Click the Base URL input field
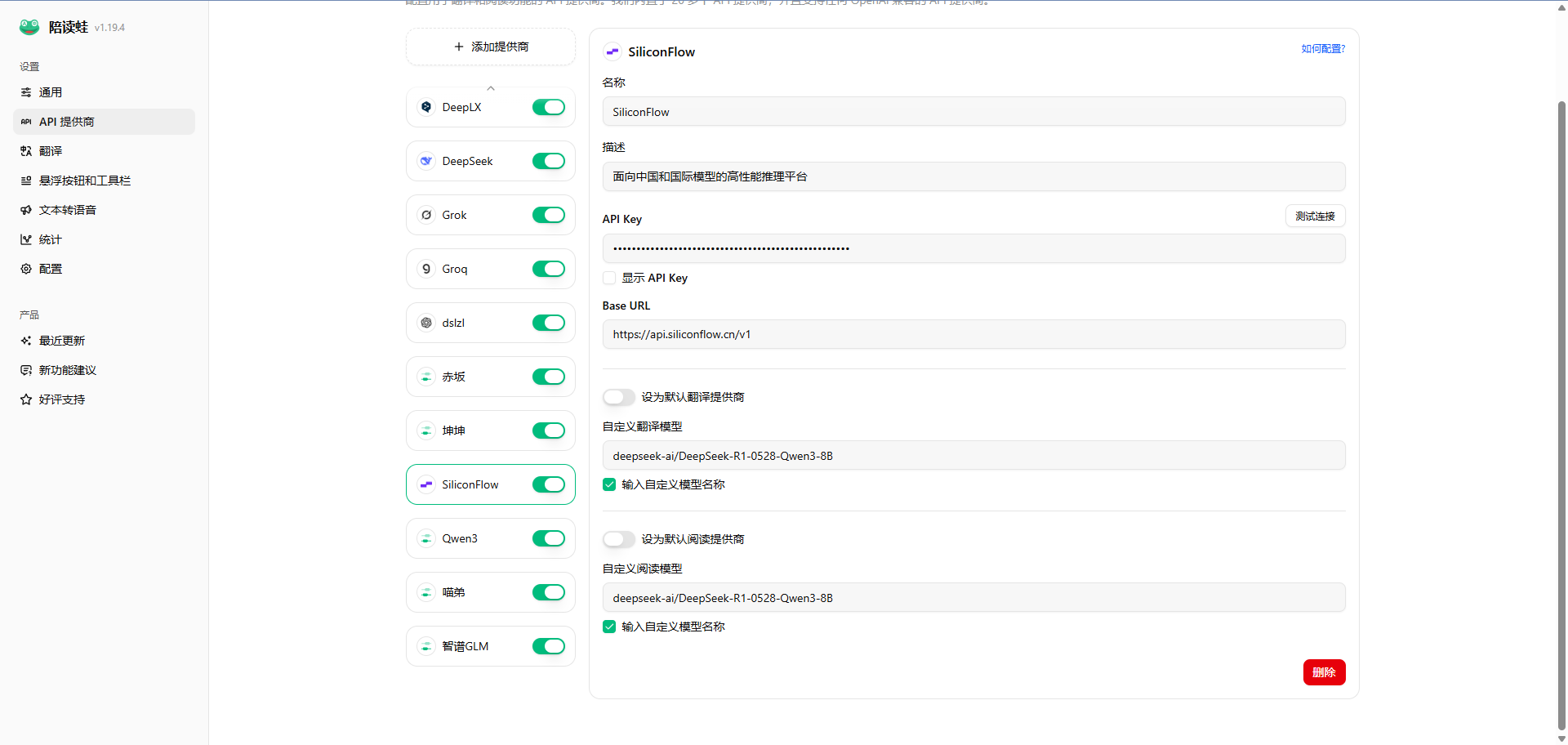 click(973, 334)
